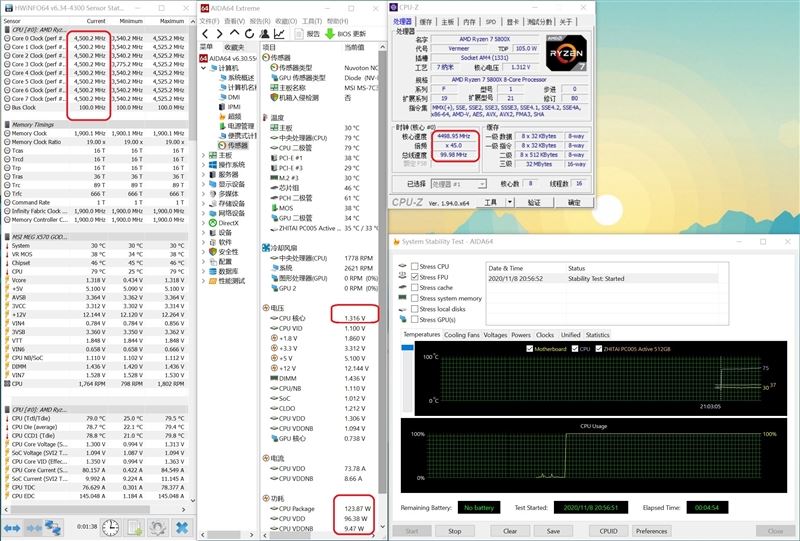The width and height of the screenshot is (800, 541).
Task: Open CPU-Z 工具 dropdown arrow
Action: point(509,202)
